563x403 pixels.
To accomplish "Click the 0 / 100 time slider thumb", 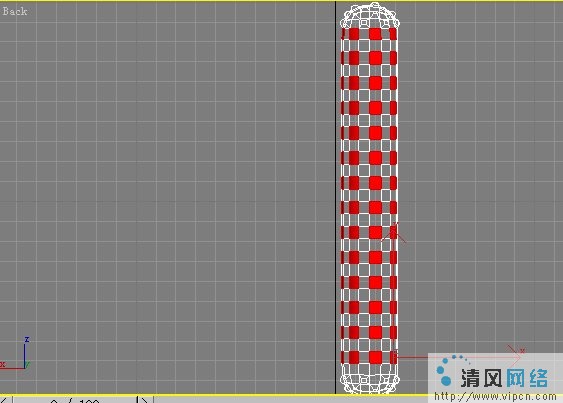I will (75, 400).
